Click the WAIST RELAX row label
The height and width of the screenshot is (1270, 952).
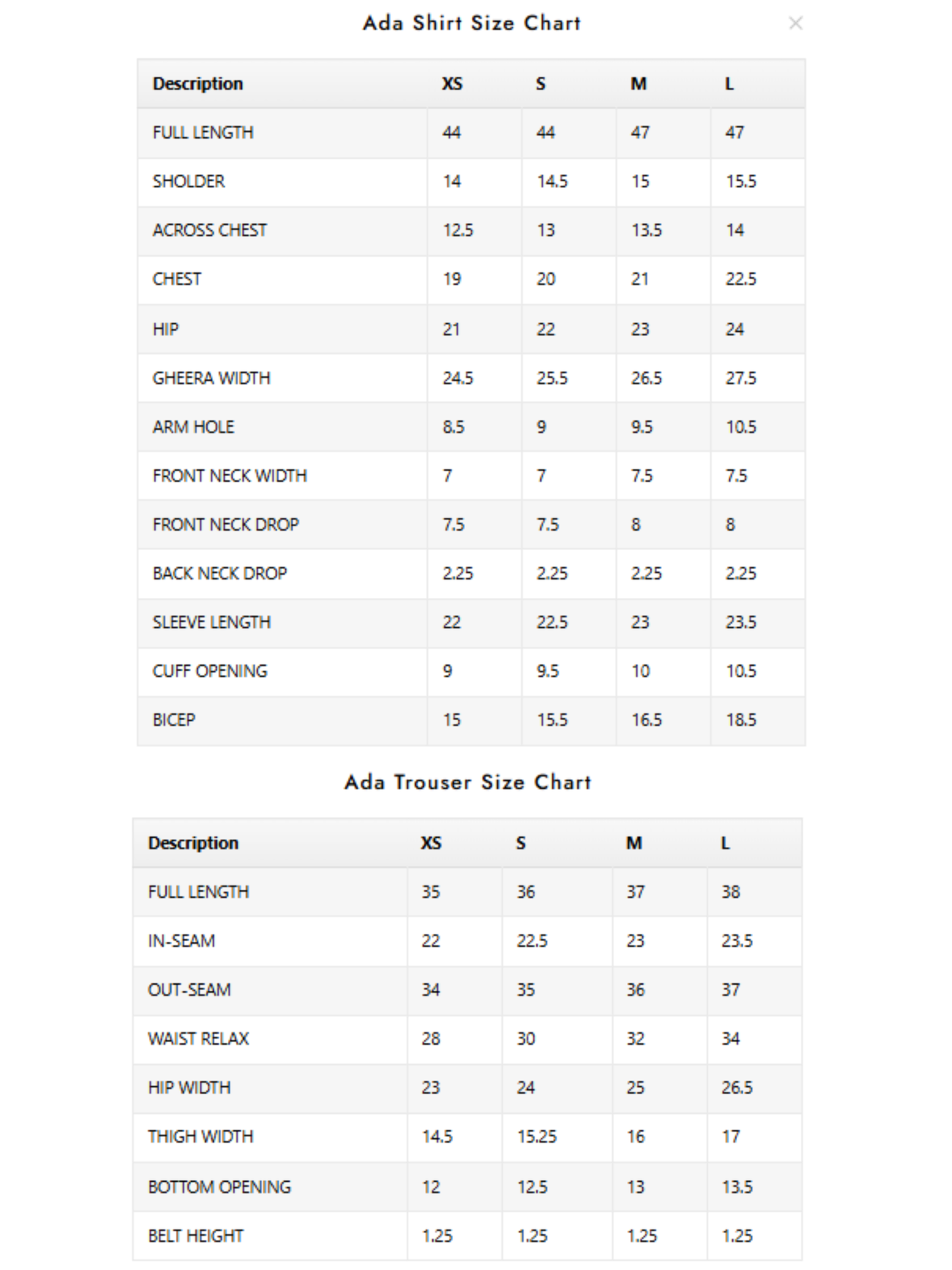tap(198, 1039)
